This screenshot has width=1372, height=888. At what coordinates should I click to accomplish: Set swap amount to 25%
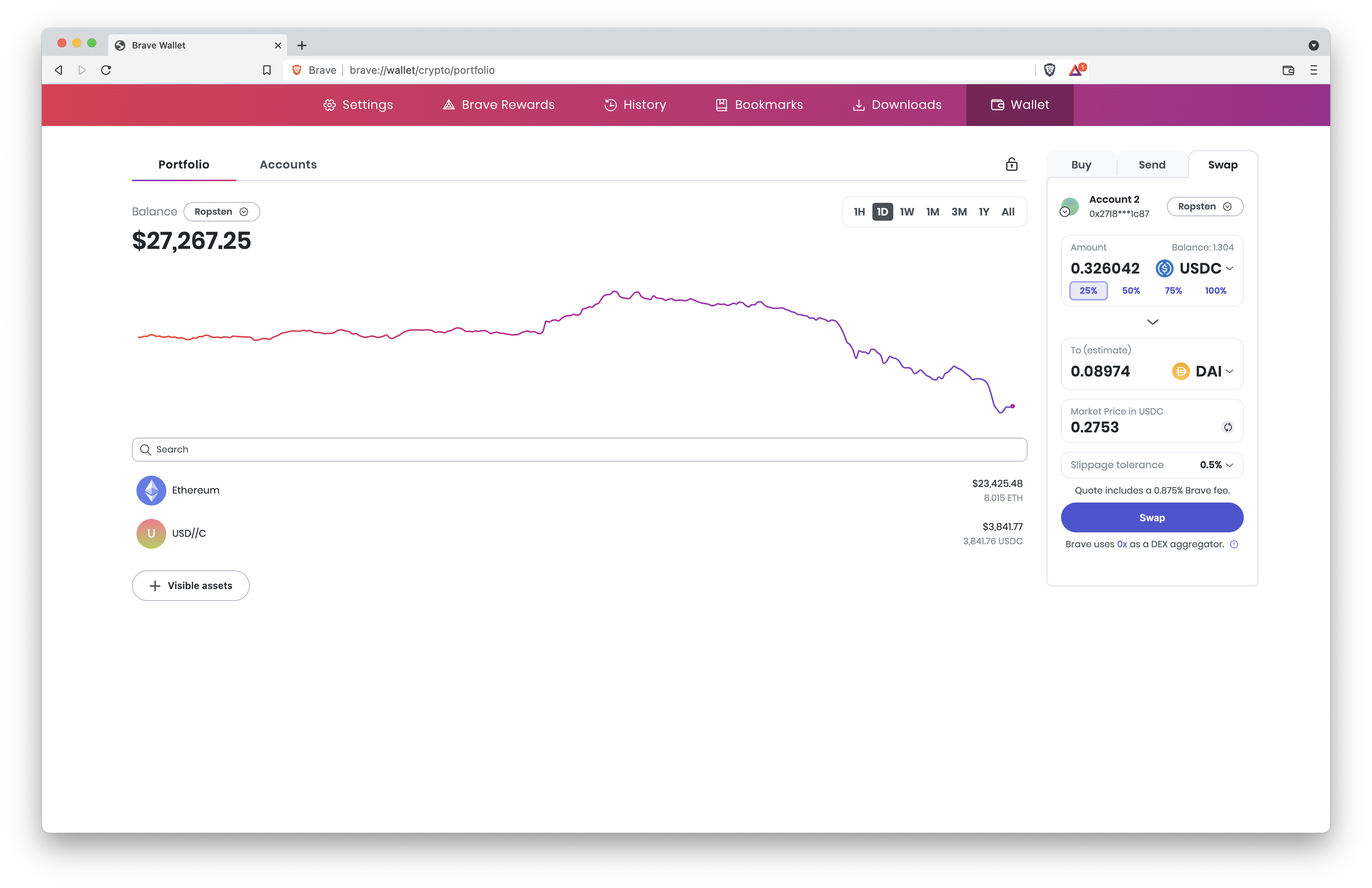coord(1088,290)
